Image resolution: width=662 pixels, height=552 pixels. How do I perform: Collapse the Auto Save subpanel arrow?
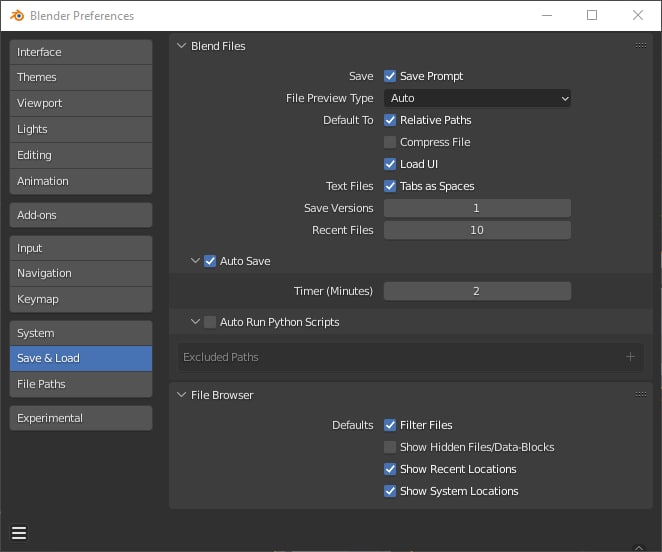(195, 261)
